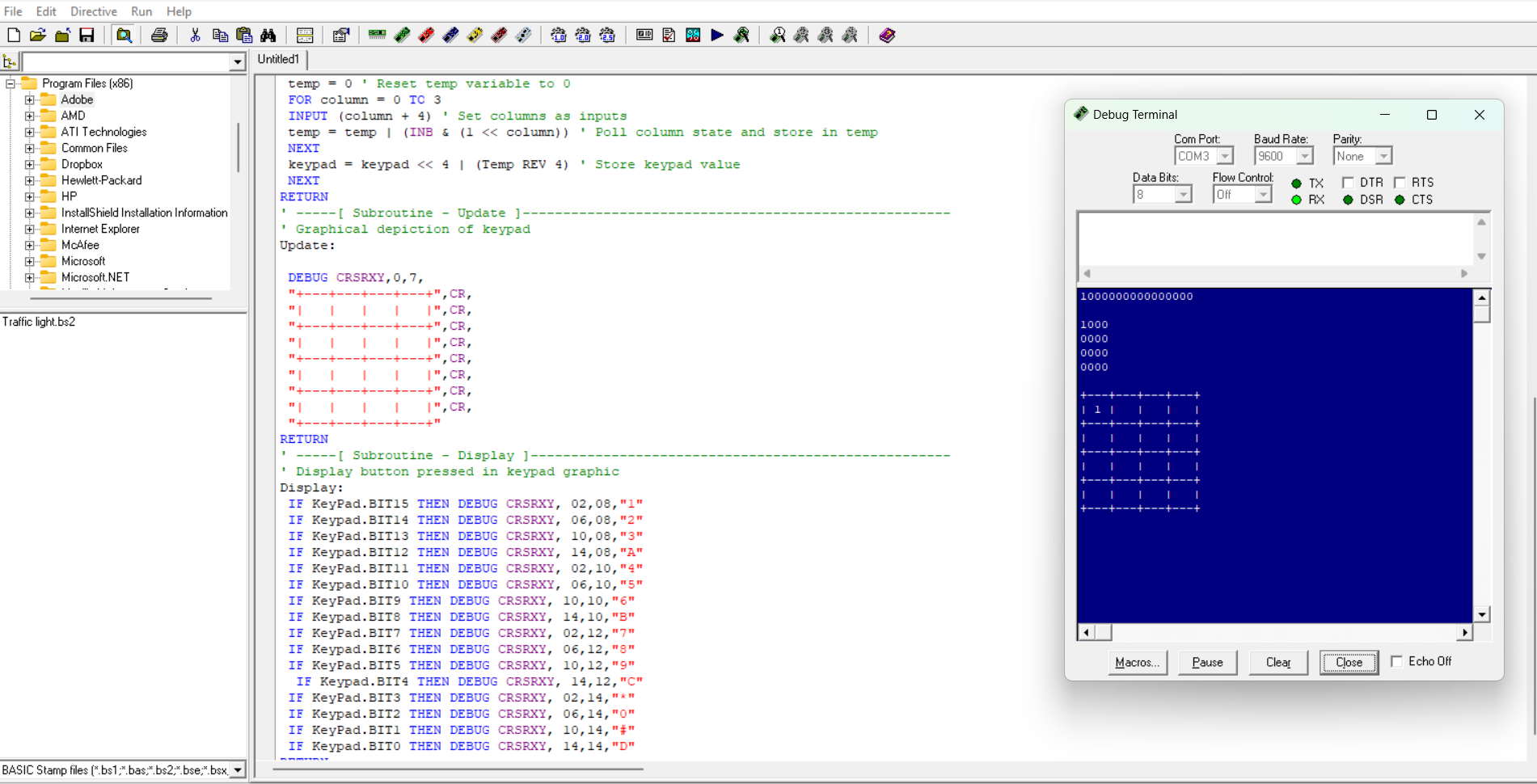
Task: Select the Common Files folder
Action: (x=94, y=148)
